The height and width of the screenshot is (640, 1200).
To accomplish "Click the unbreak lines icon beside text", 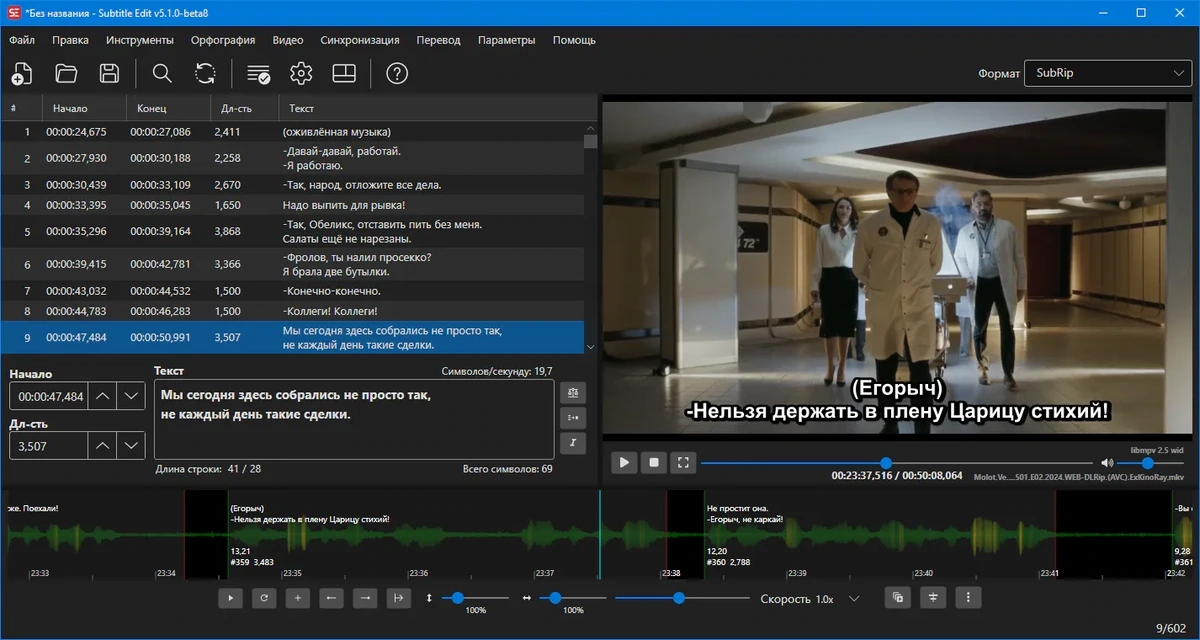I will 573,417.
